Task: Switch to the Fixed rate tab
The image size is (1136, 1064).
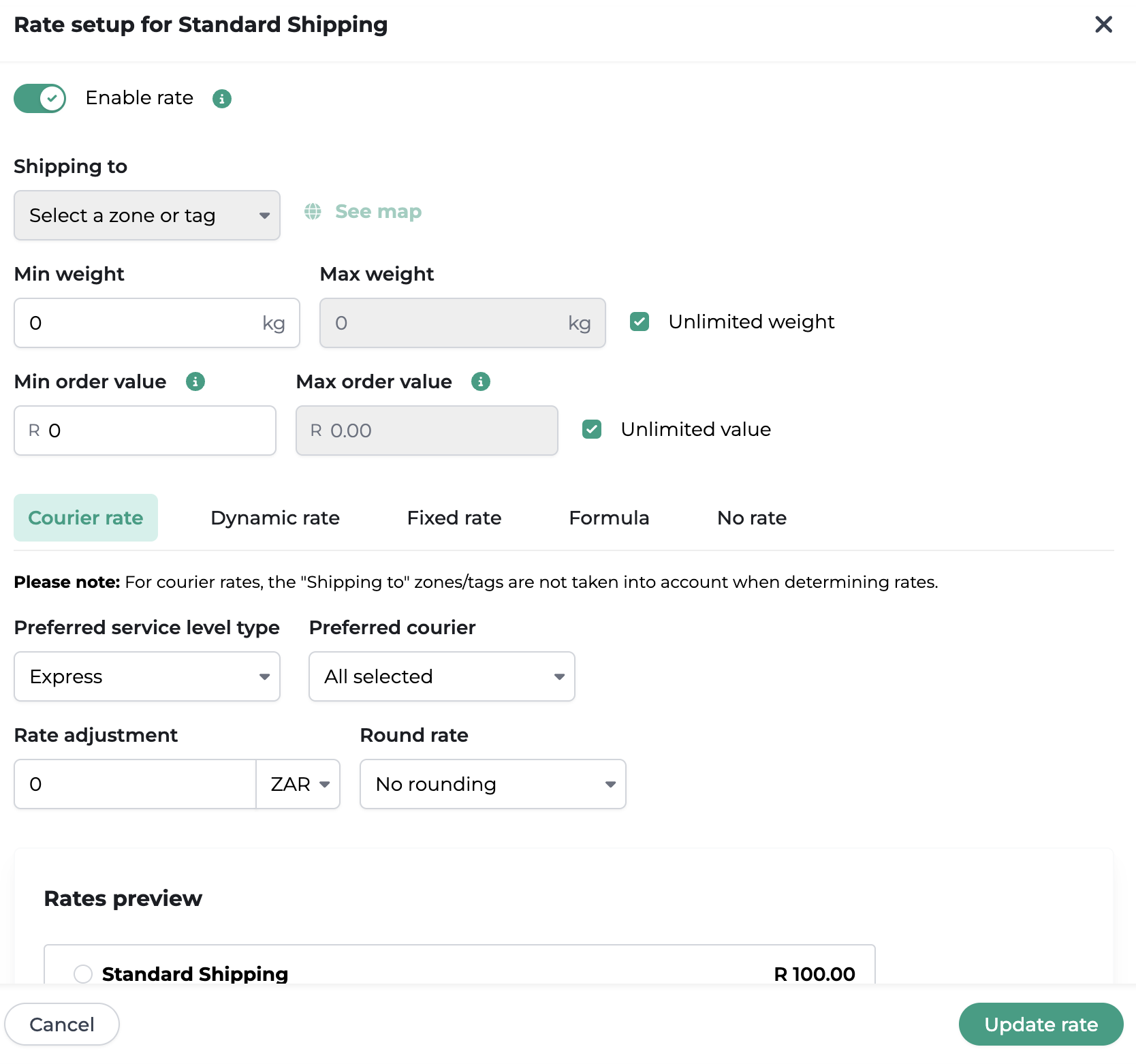Action: [x=454, y=518]
